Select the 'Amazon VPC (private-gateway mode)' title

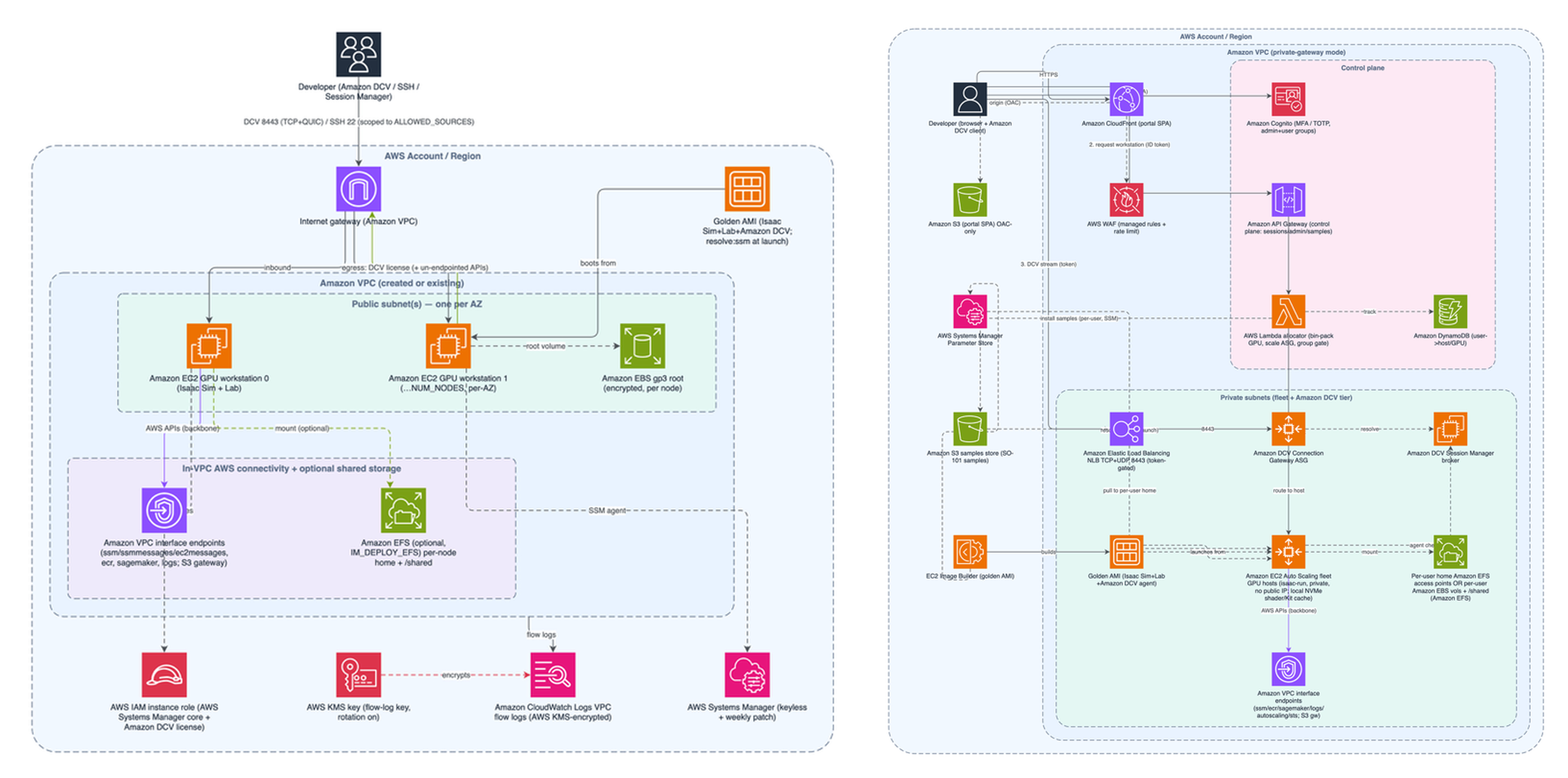[x=1286, y=52]
